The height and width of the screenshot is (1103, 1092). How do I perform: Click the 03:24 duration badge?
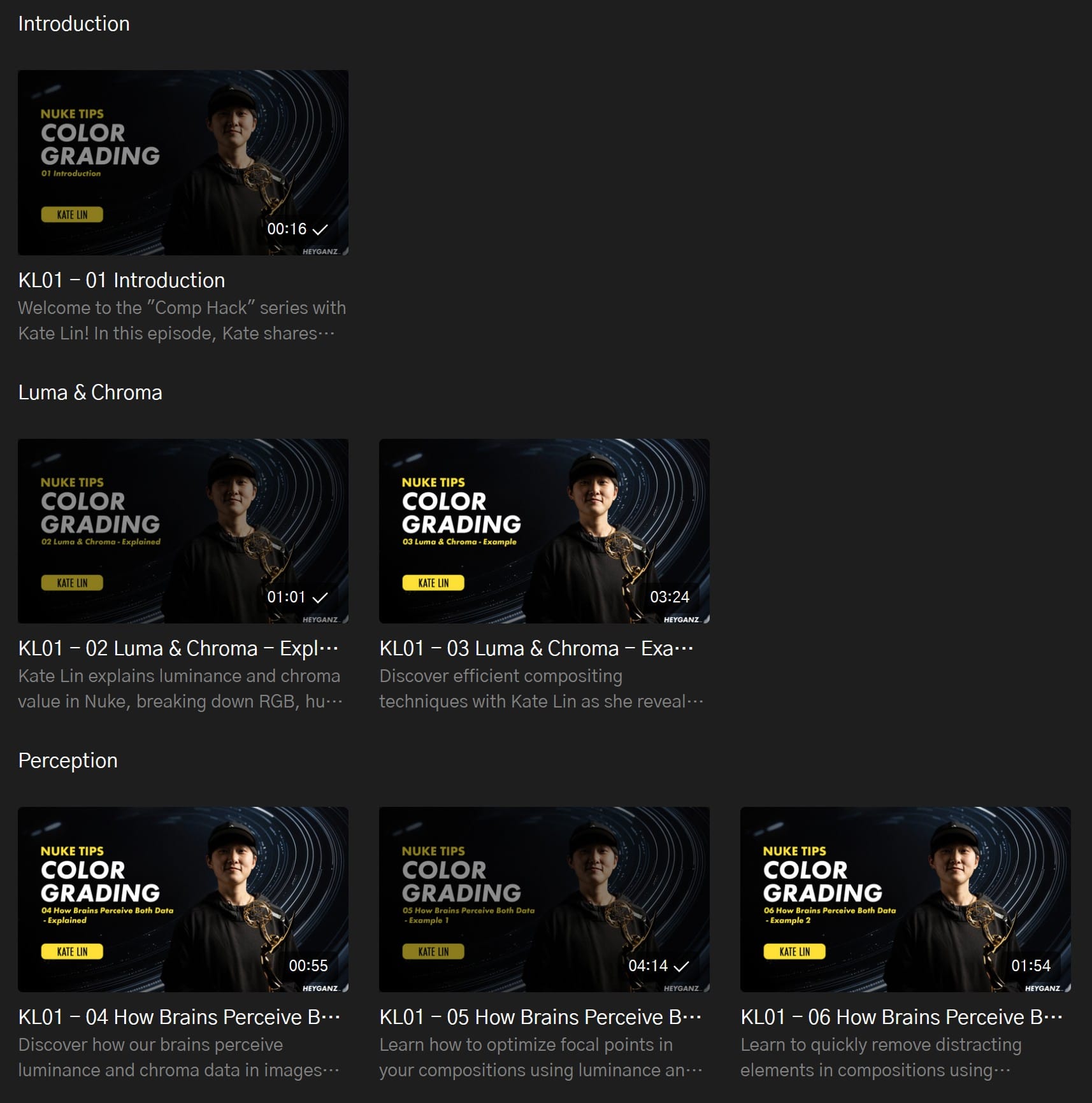pos(669,597)
